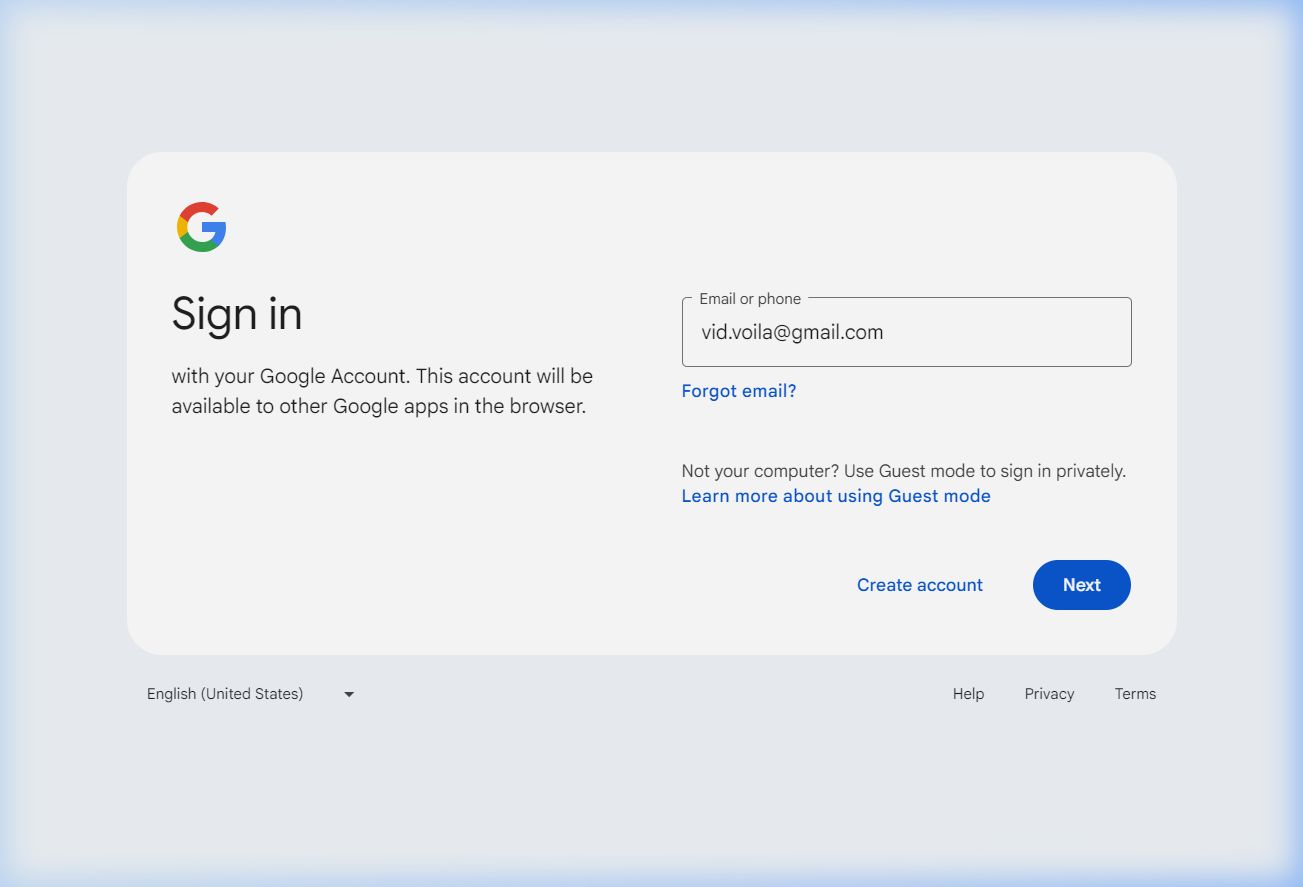
Task: Focus the Email or phone input field
Action: point(1000,333)
